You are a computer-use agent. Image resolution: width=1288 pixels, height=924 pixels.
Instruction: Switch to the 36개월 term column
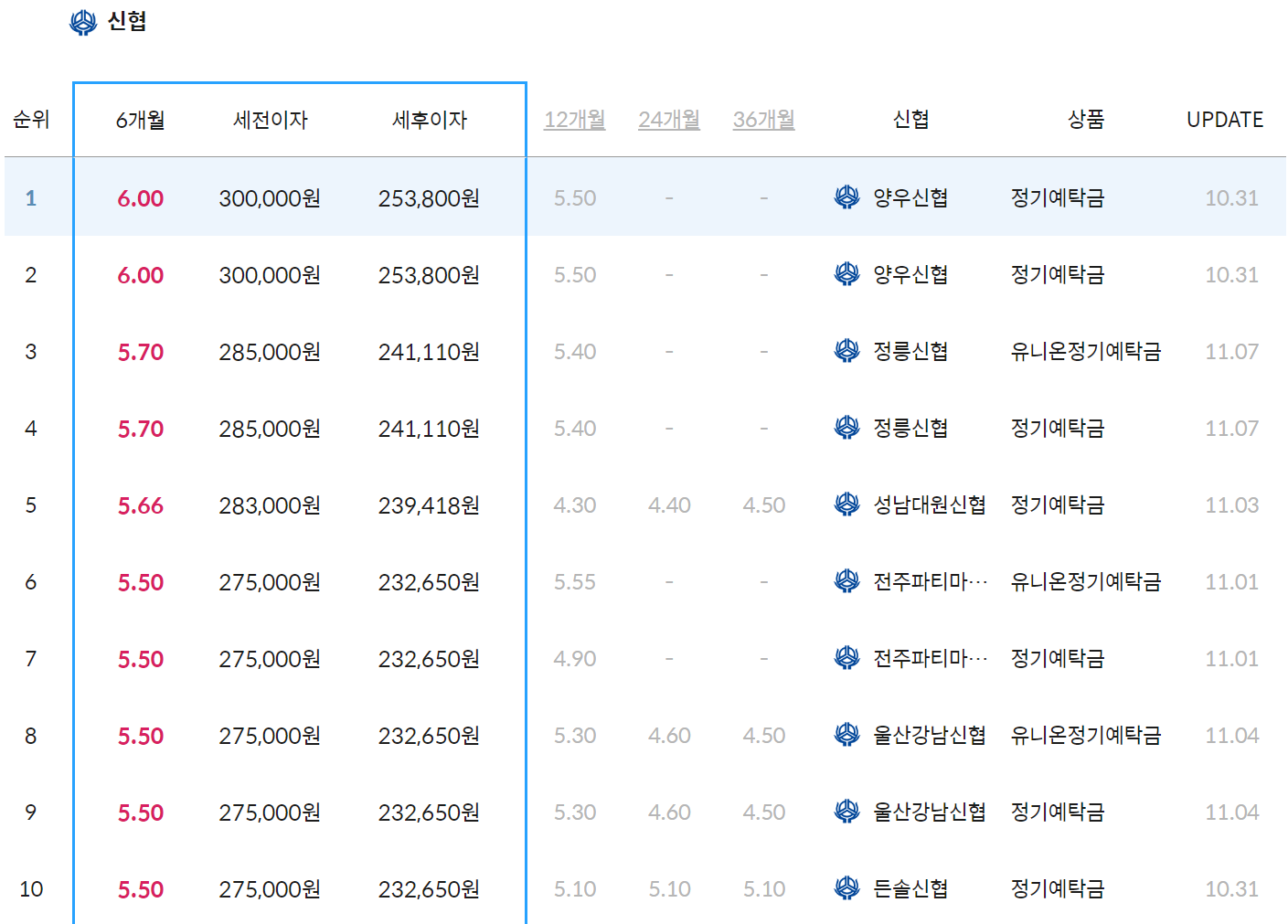[764, 120]
